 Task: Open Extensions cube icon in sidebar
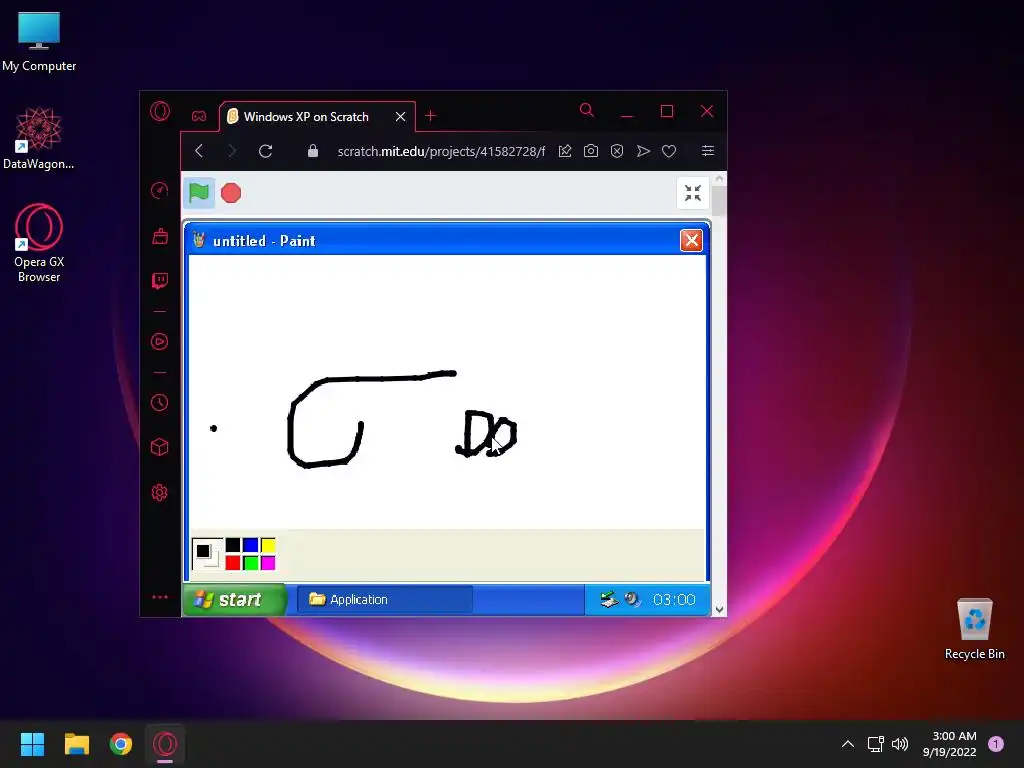pyautogui.click(x=160, y=447)
